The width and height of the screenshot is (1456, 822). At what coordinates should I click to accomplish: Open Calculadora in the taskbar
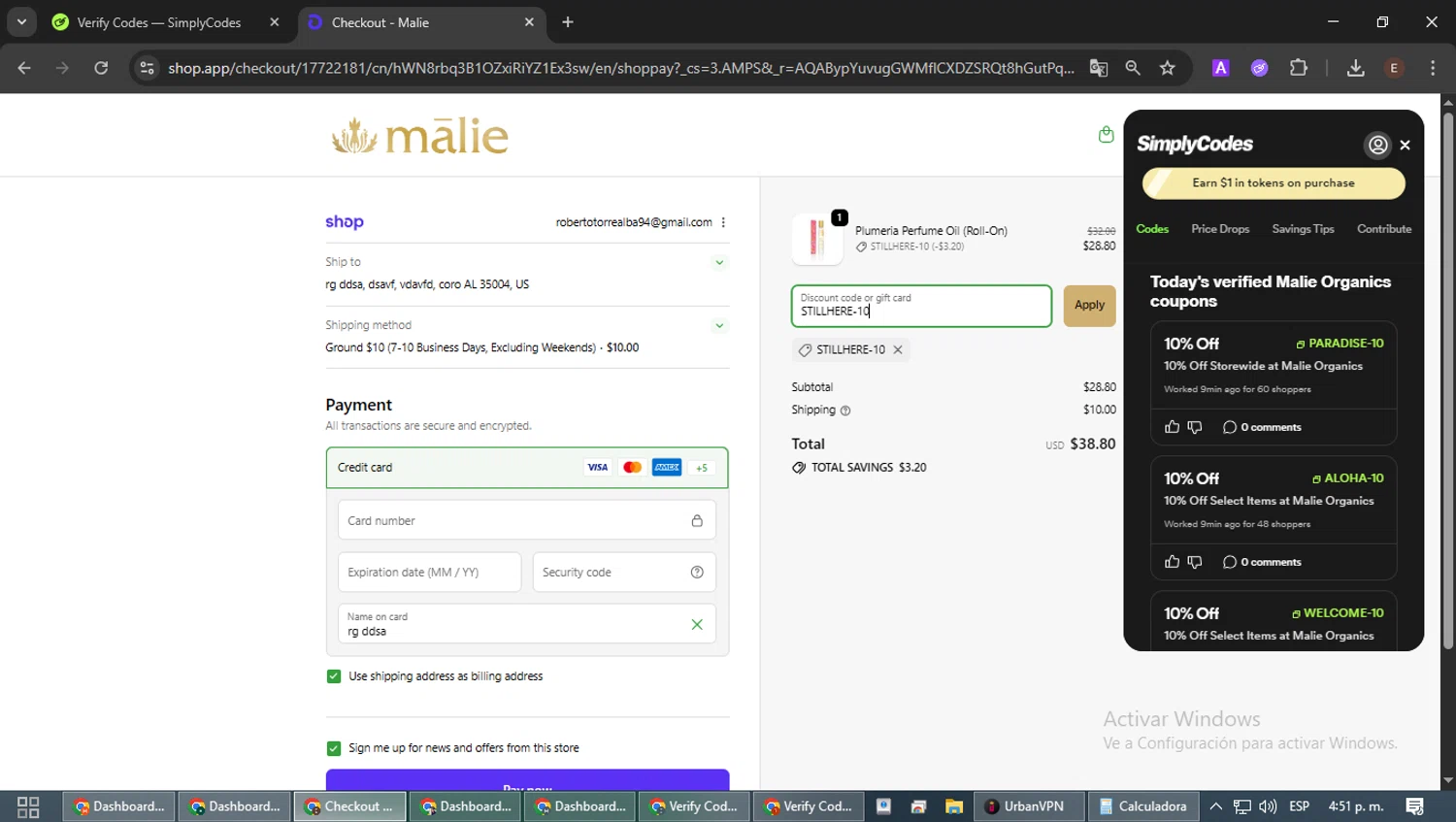[1143, 806]
